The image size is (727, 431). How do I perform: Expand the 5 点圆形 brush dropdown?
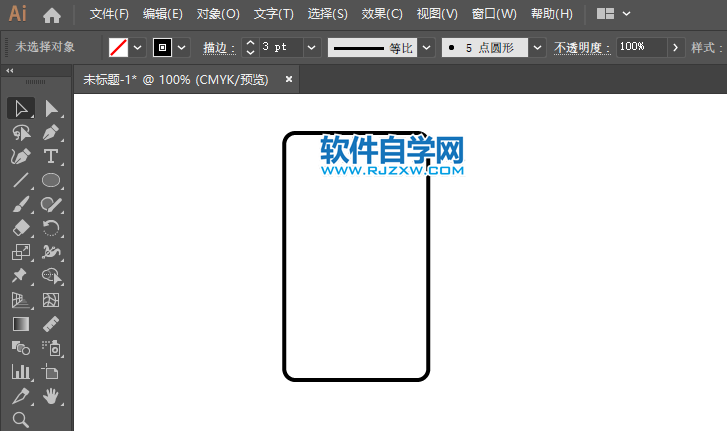coord(537,48)
